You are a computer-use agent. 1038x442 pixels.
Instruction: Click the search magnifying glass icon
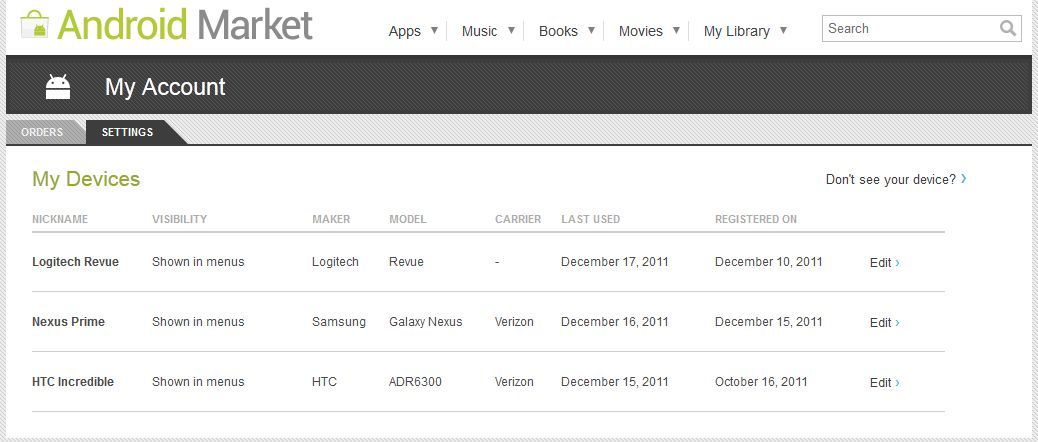click(x=1008, y=28)
